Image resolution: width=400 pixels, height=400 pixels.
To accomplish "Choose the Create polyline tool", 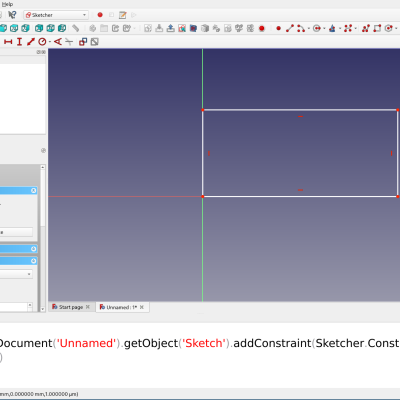I will coord(366,28).
